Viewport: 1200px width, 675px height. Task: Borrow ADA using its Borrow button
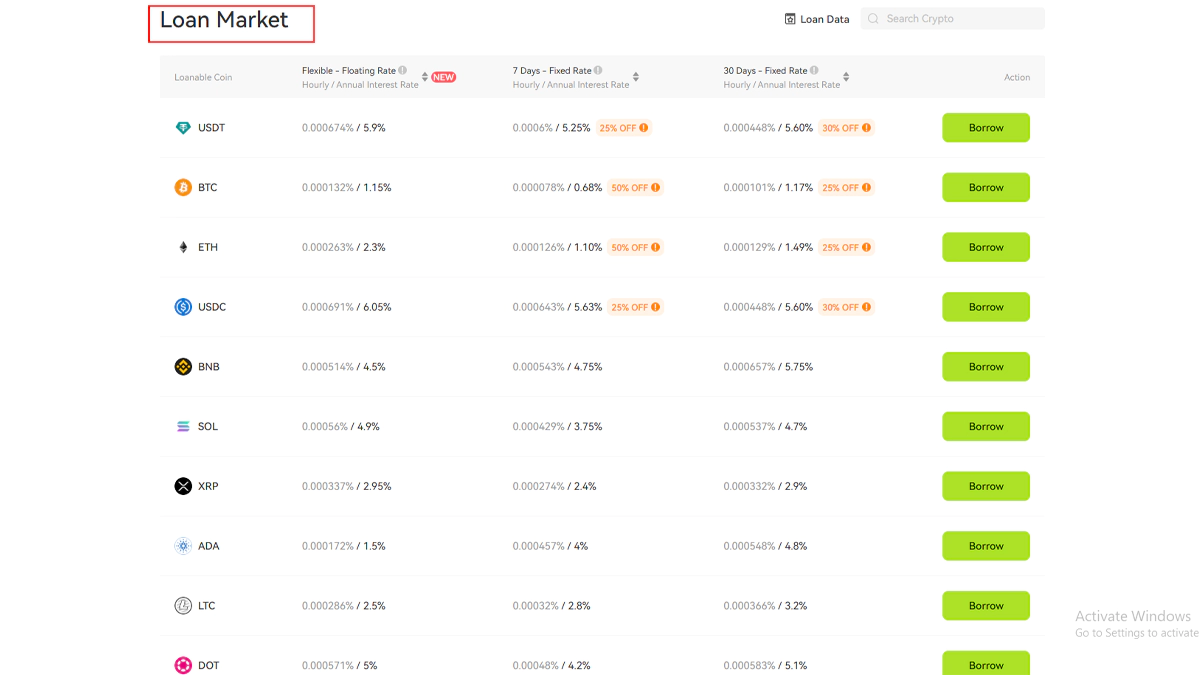click(985, 546)
